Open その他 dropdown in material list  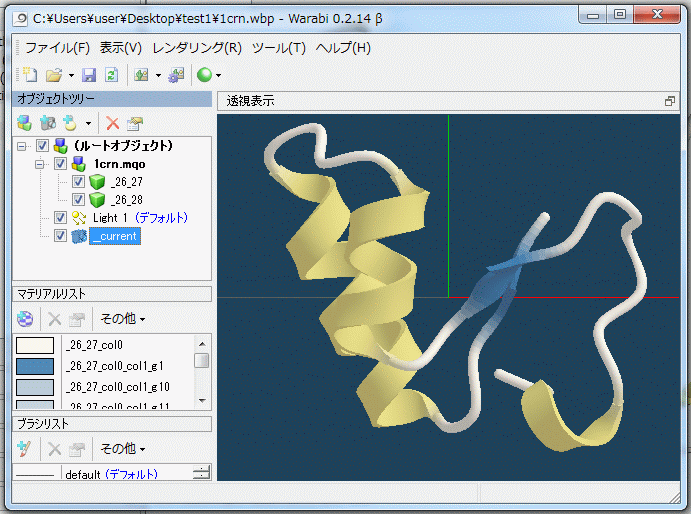122,319
